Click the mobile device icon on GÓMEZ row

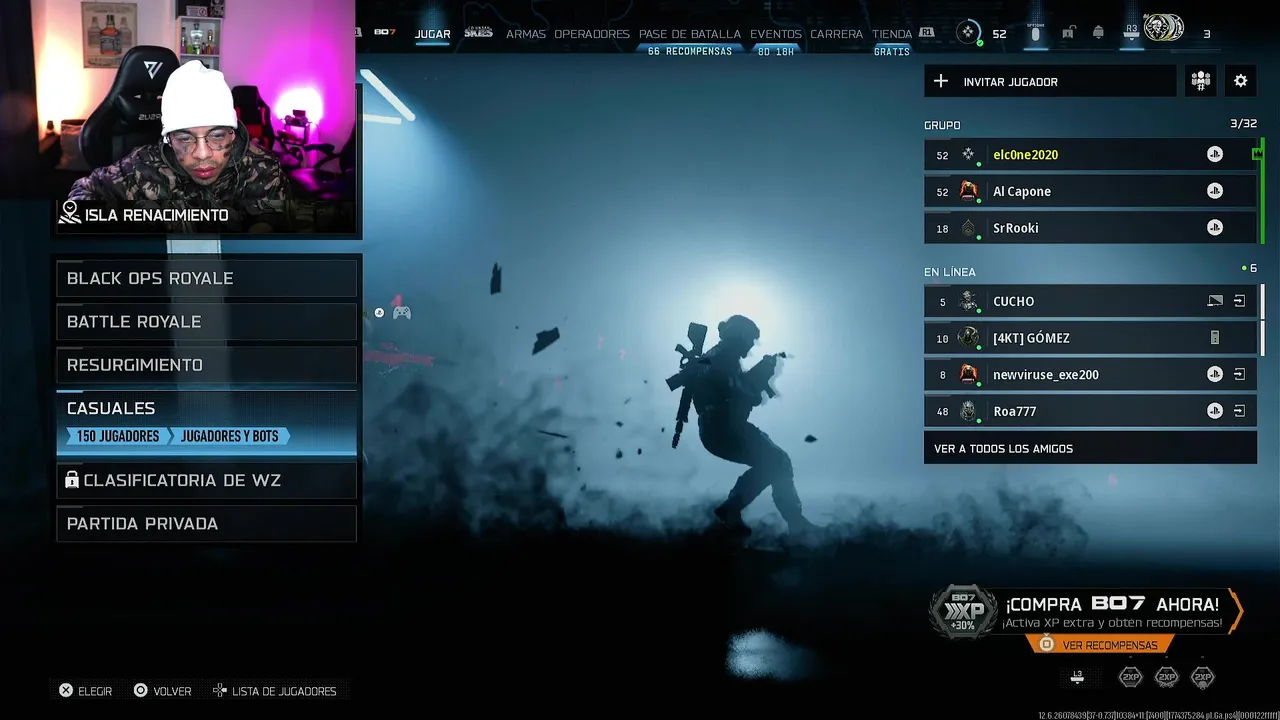tap(1215, 338)
